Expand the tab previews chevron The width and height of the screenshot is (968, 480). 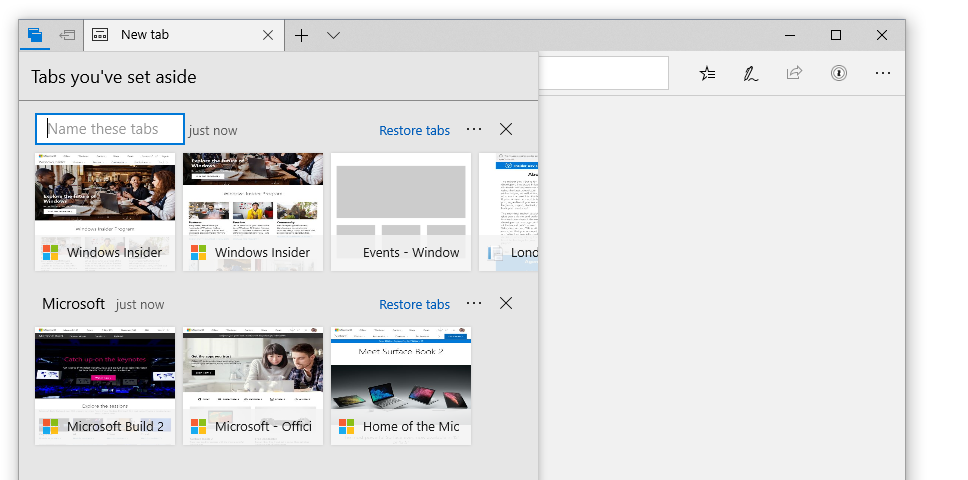[333, 35]
